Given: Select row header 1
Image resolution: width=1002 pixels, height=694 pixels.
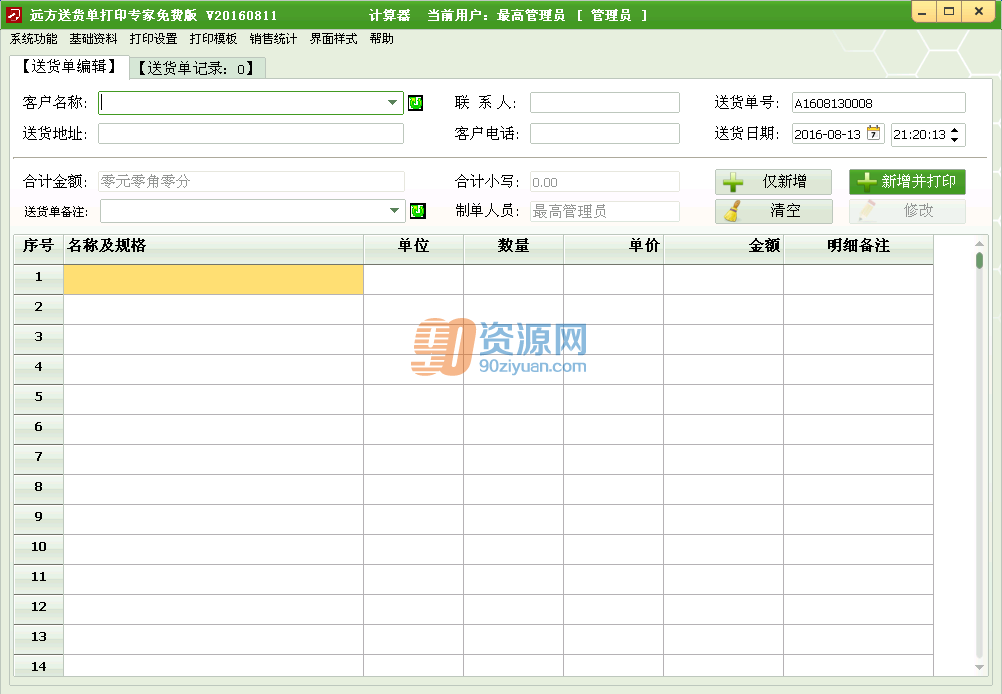Looking at the screenshot, I should (38, 279).
